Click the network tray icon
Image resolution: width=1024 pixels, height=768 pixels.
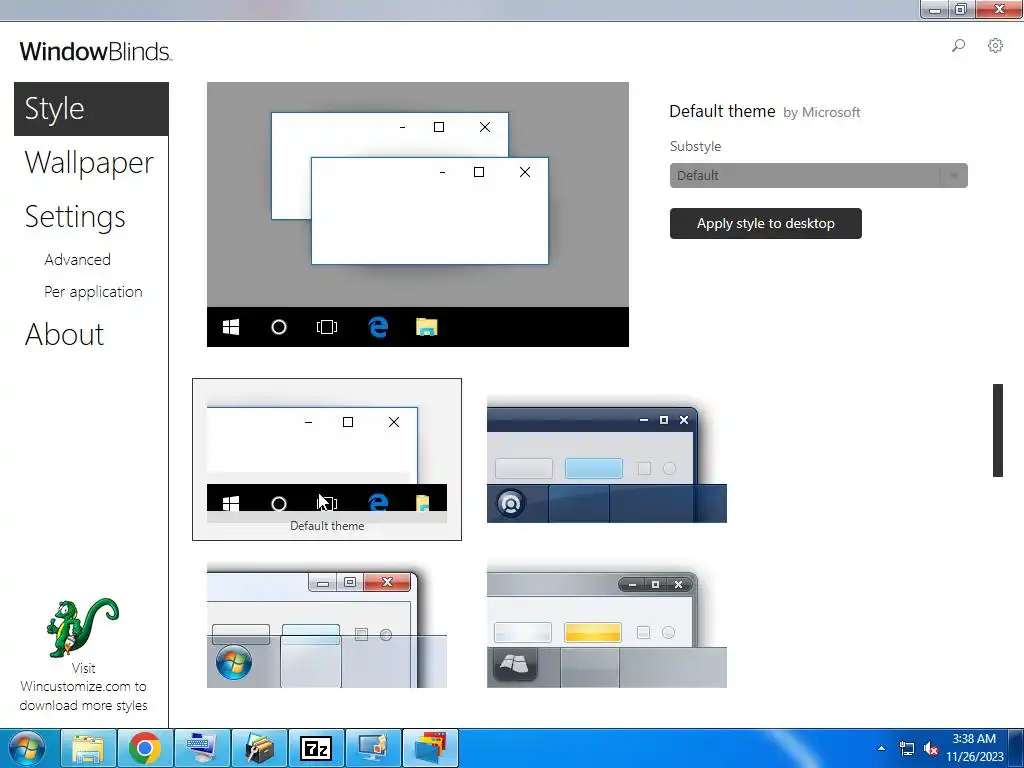pyautogui.click(x=907, y=748)
